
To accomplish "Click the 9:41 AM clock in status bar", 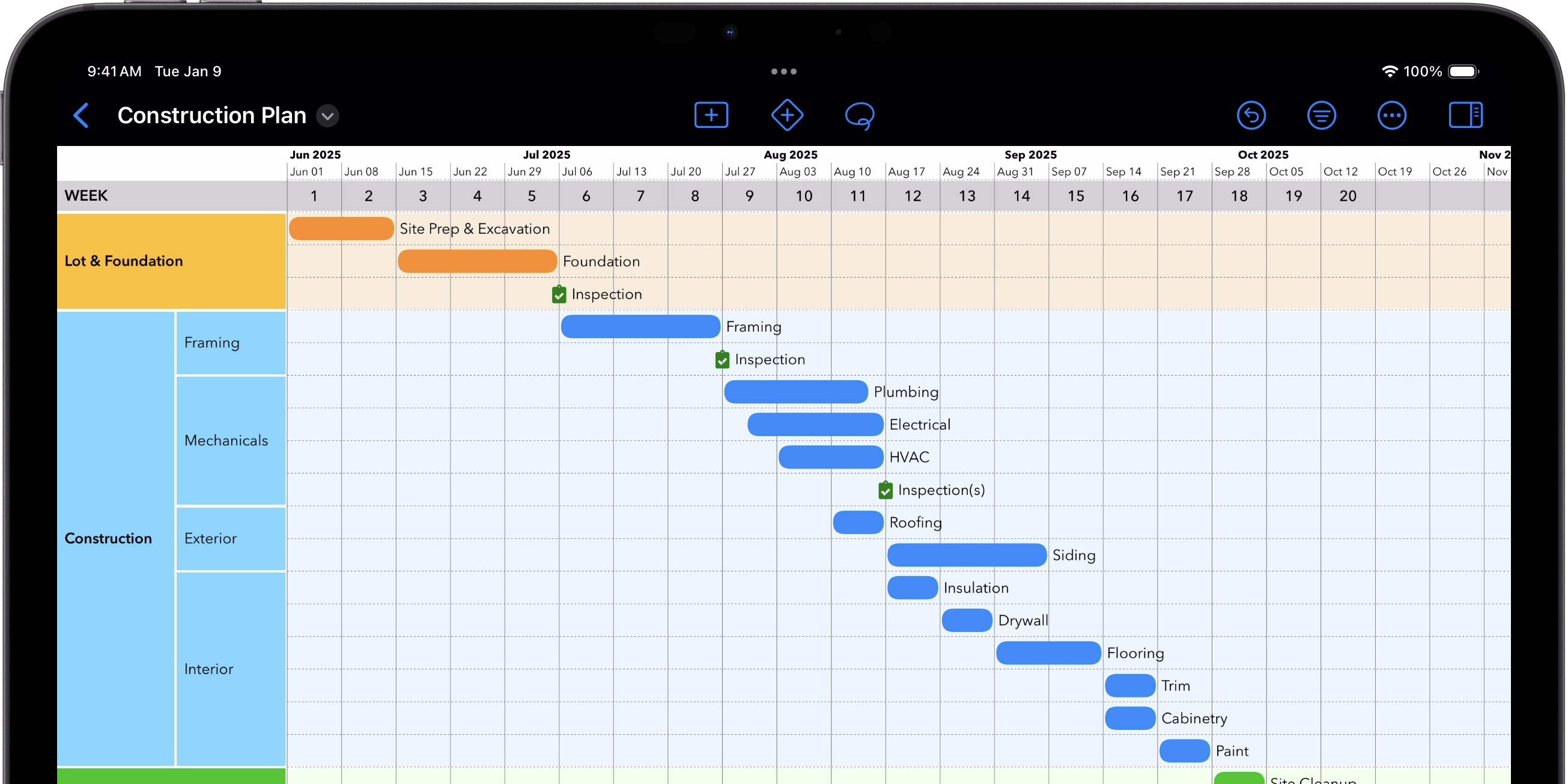I will [x=114, y=71].
